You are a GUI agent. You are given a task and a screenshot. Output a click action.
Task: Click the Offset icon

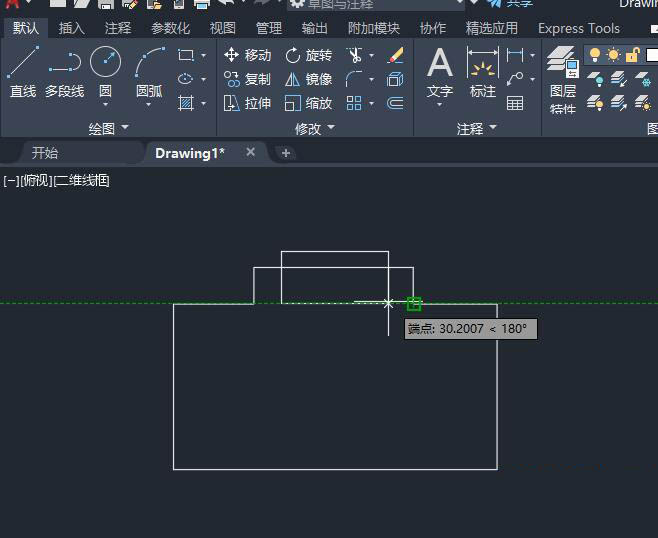click(x=395, y=103)
